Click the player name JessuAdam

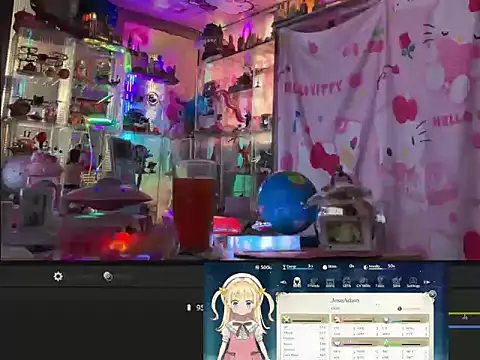click(345, 300)
